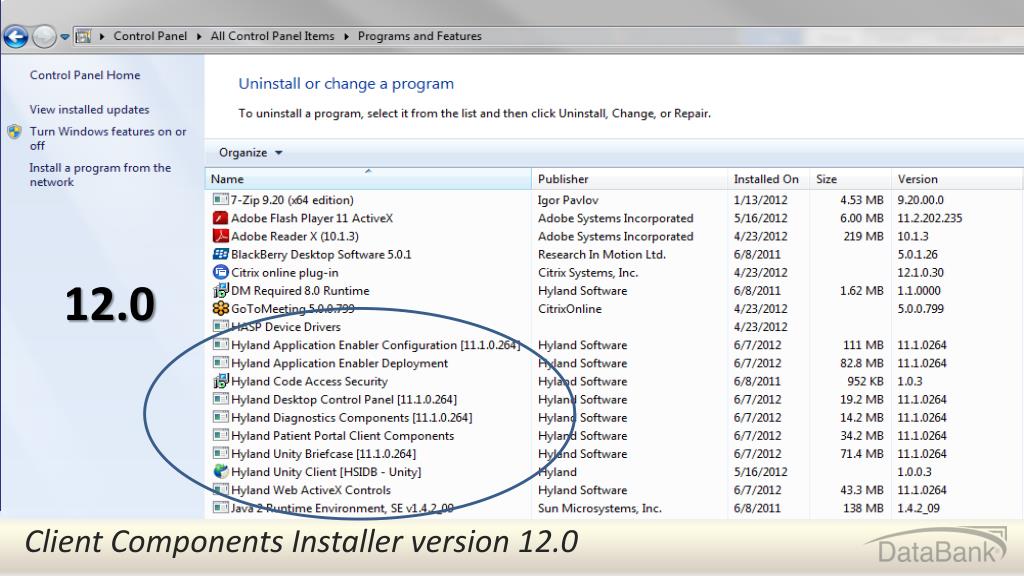Click the arrow before Control Panel breadcrumb
This screenshot has width=1024, height=576.
click(102, 37)
